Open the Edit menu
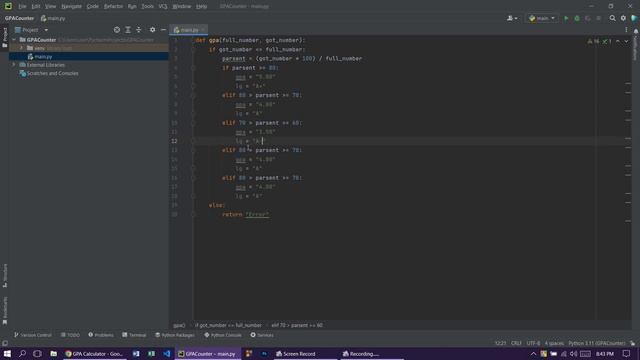 (36, 7)
